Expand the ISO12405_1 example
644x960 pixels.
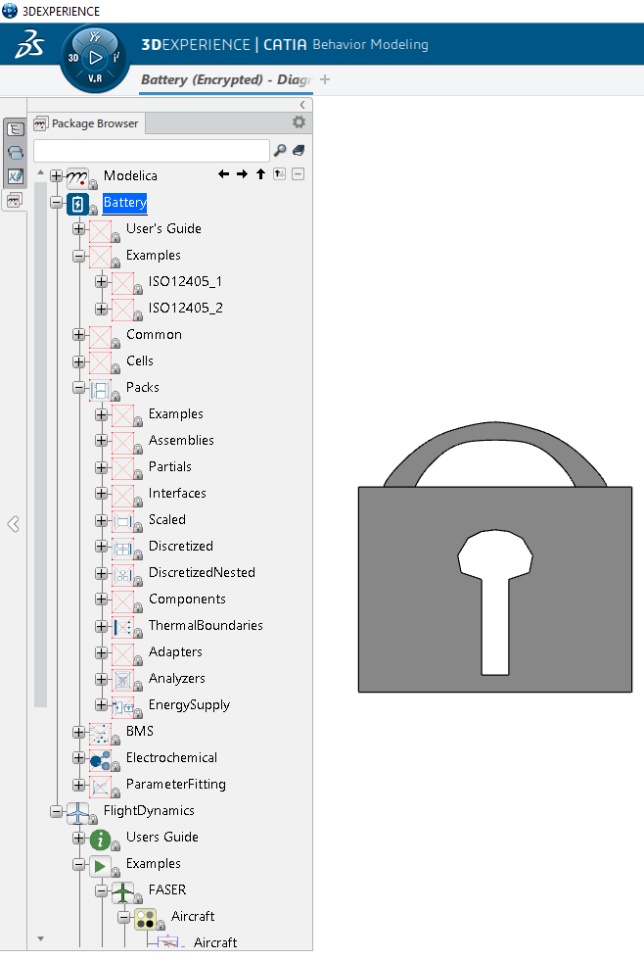tap(101, 282)
